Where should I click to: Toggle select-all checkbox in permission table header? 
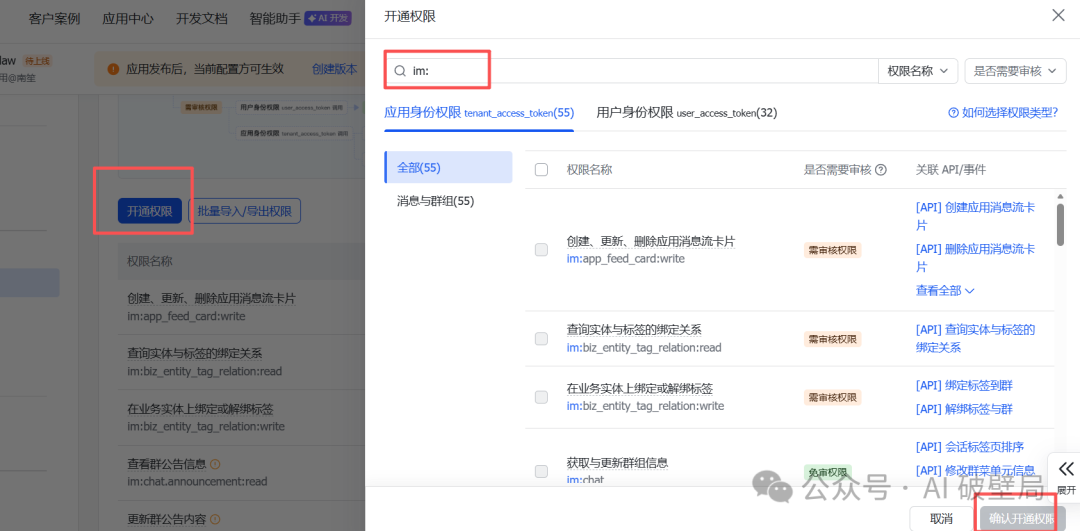pos(541,169)
